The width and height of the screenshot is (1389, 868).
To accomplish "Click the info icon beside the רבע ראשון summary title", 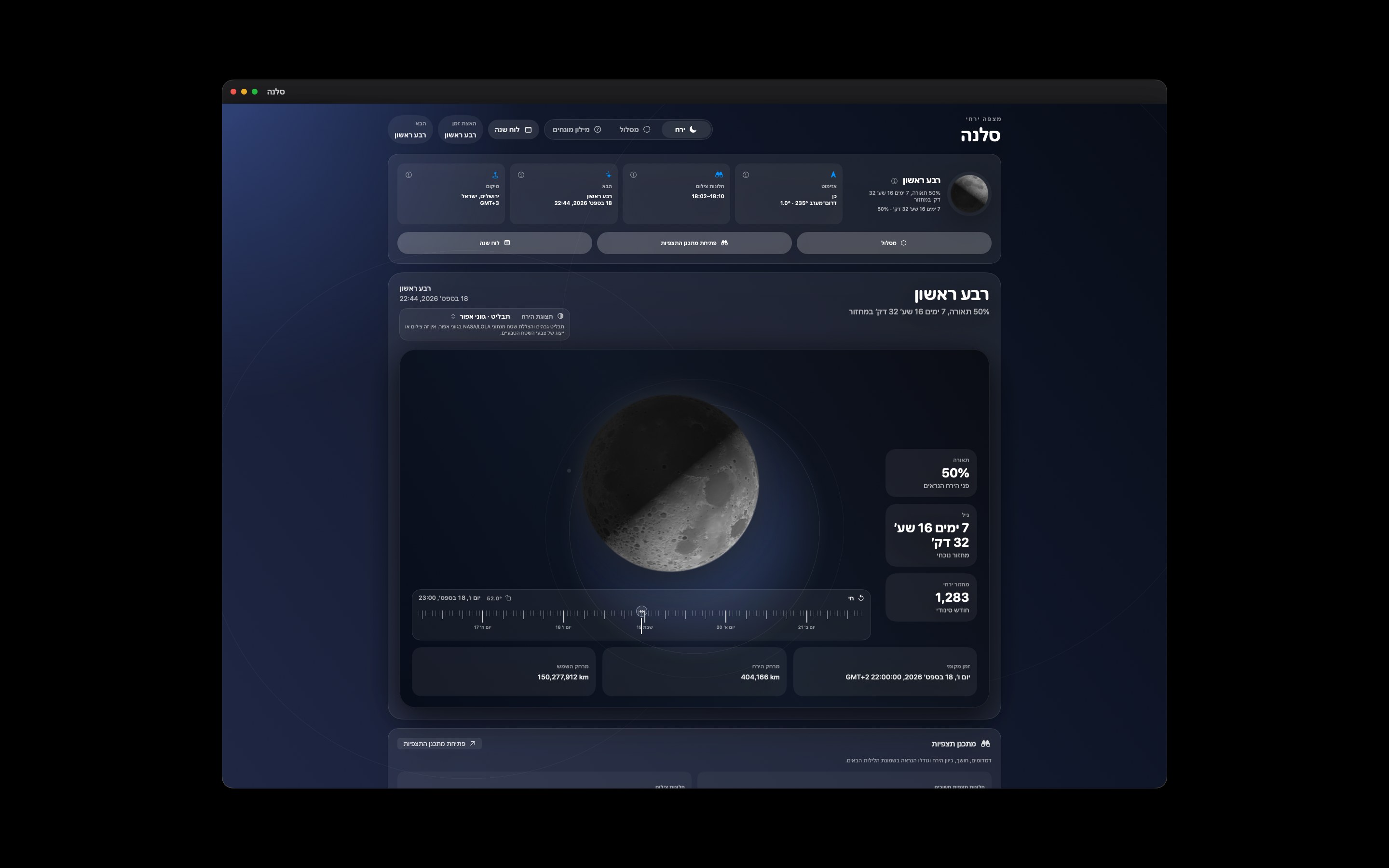I will (894, 181).
